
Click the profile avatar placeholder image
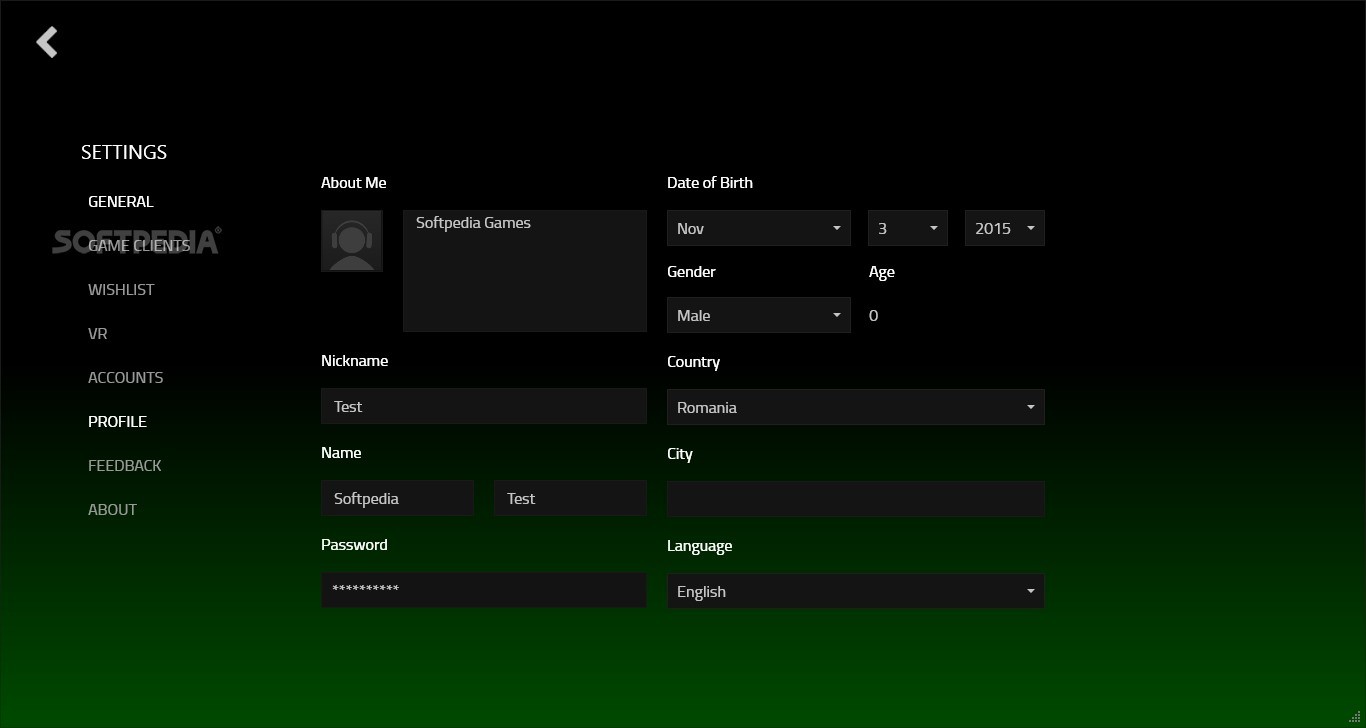click(x=352, y=240)
